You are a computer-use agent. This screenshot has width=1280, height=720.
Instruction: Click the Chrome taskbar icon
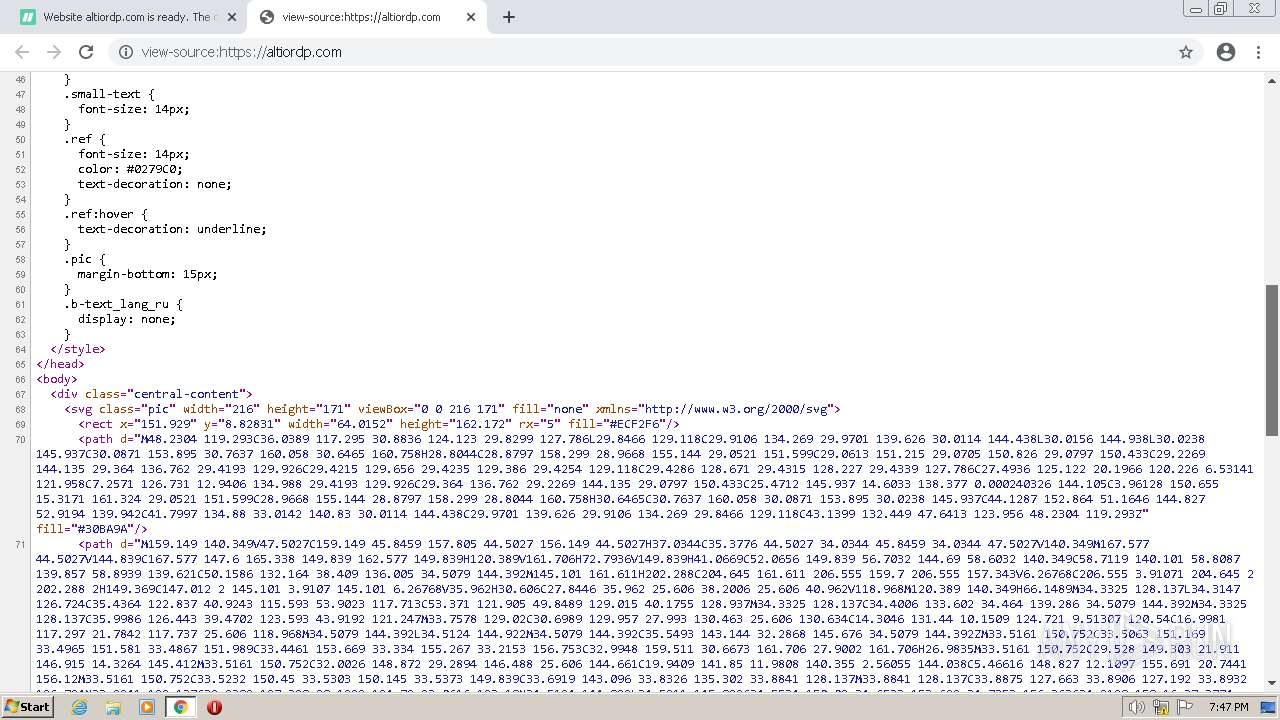point(181,706)
